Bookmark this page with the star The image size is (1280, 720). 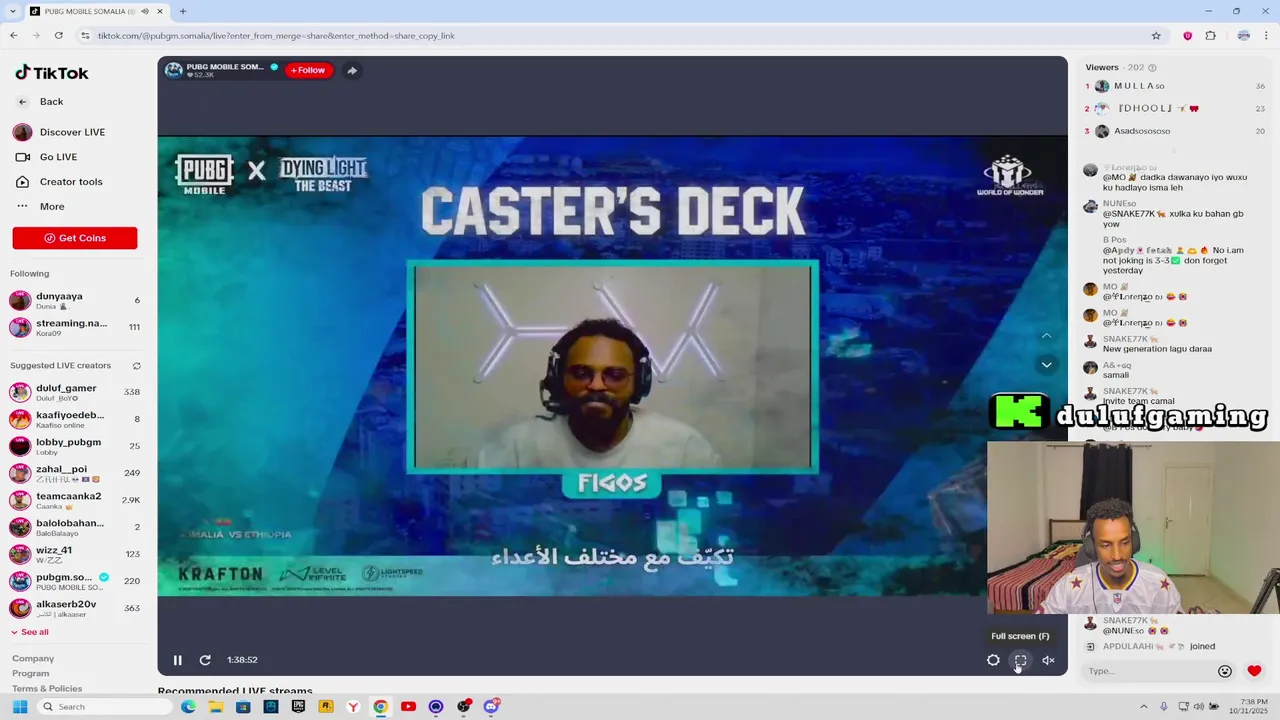point(1156,36)
